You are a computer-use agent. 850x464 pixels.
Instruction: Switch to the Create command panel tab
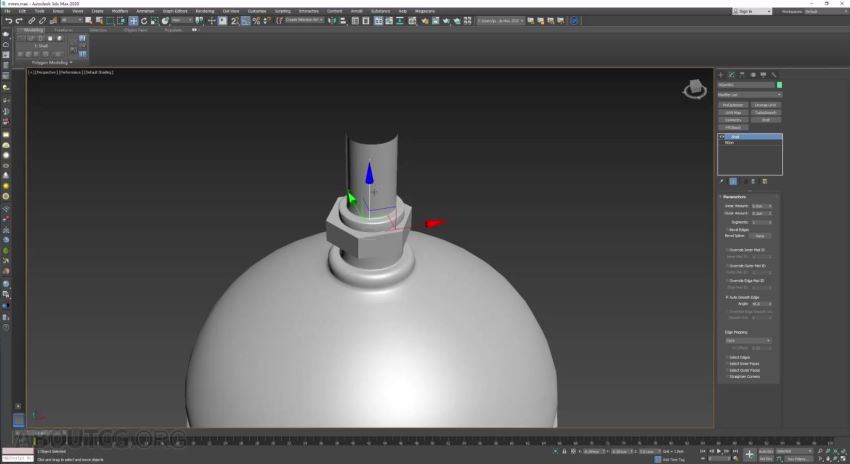pos(721,75)
